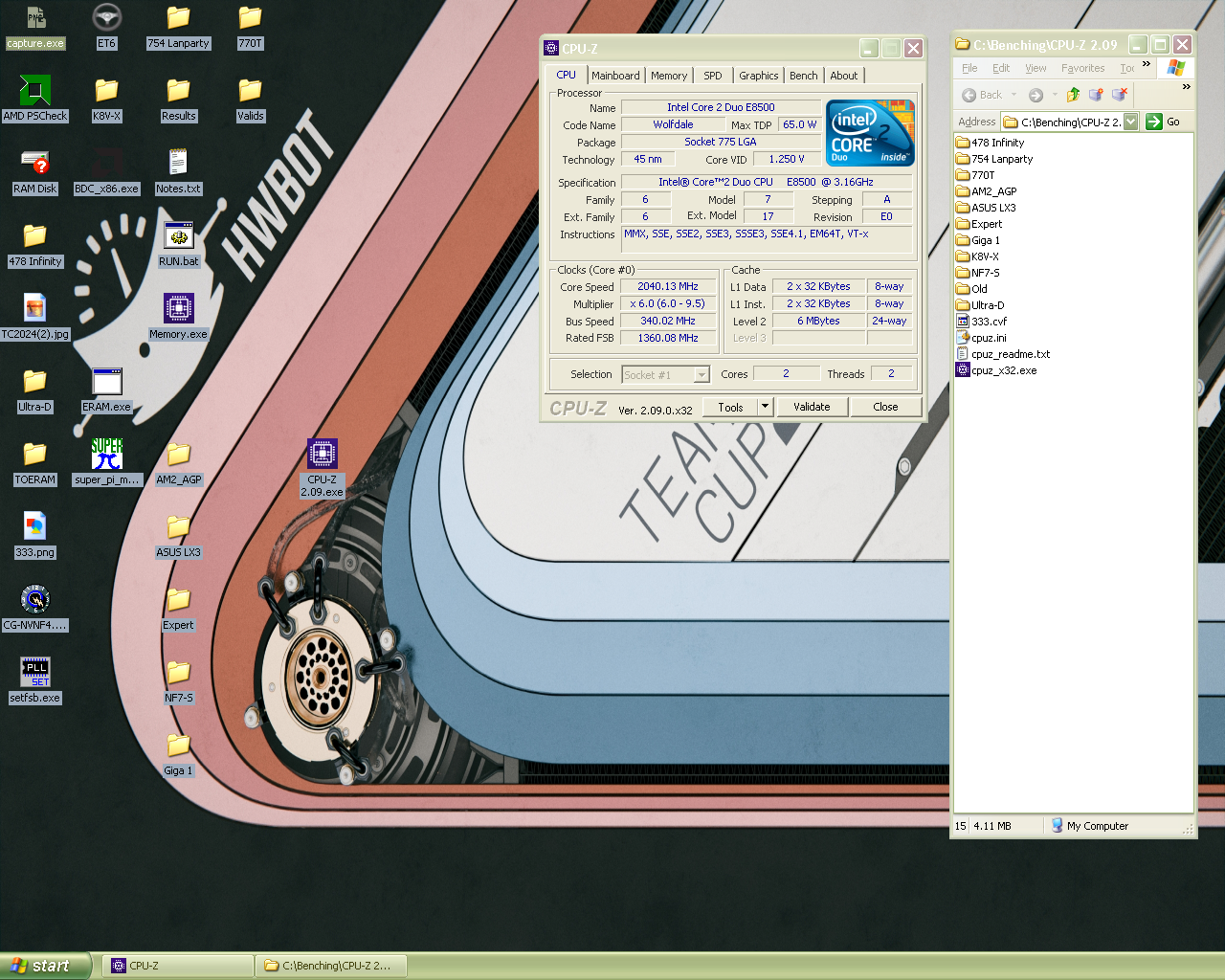Screen dimensions: 1225x980
Task: Open the Notes.txt desktop file
Action: 178,172
